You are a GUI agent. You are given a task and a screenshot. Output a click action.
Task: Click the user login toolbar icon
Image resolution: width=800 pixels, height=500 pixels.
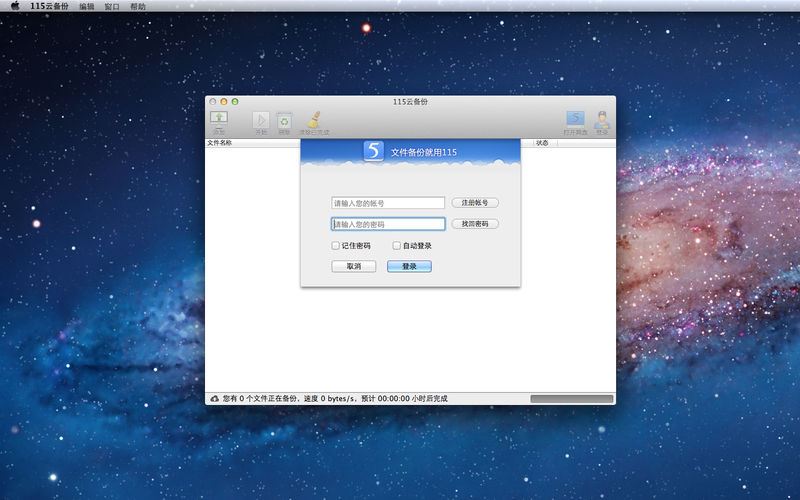tap(602, 120)
